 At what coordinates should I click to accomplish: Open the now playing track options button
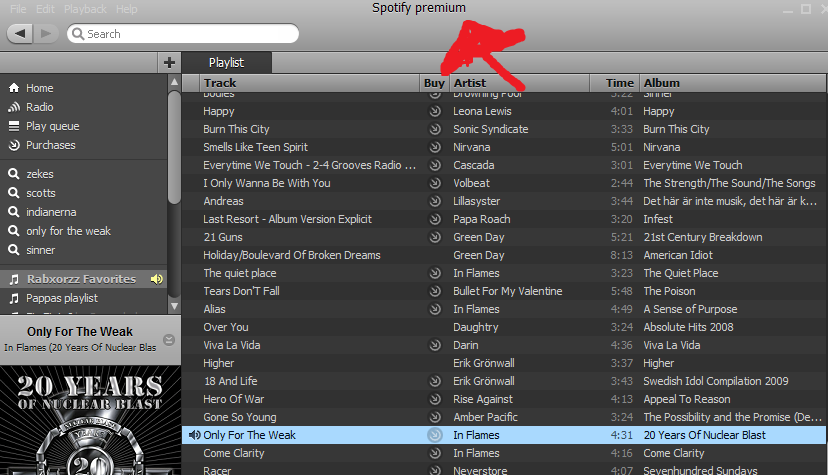pos(169,340)
